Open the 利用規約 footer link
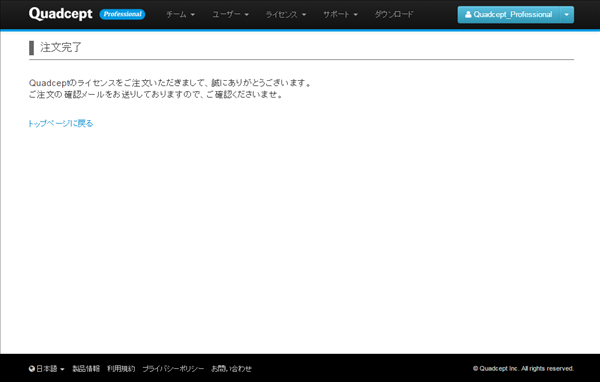Viewport: 600px width, 382px height. click(x=121, y=369)
